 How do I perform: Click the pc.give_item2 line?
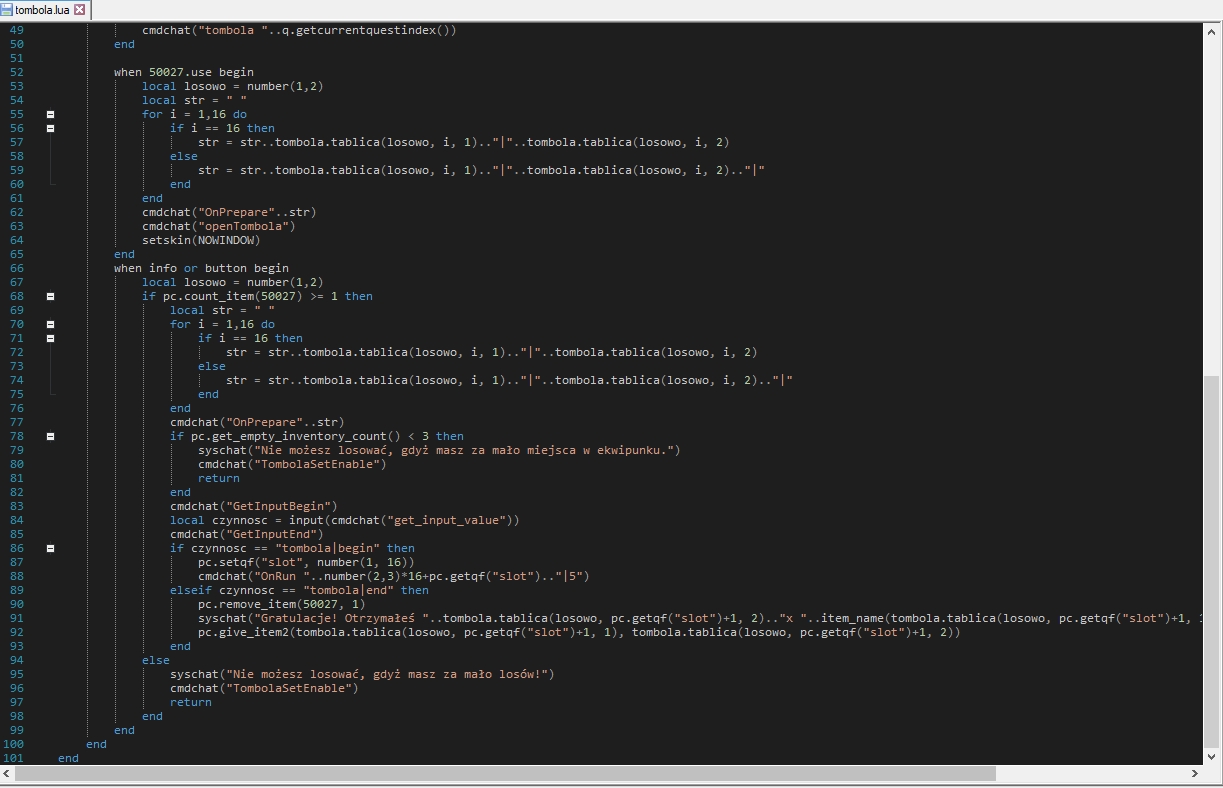(x=579, y=632)
